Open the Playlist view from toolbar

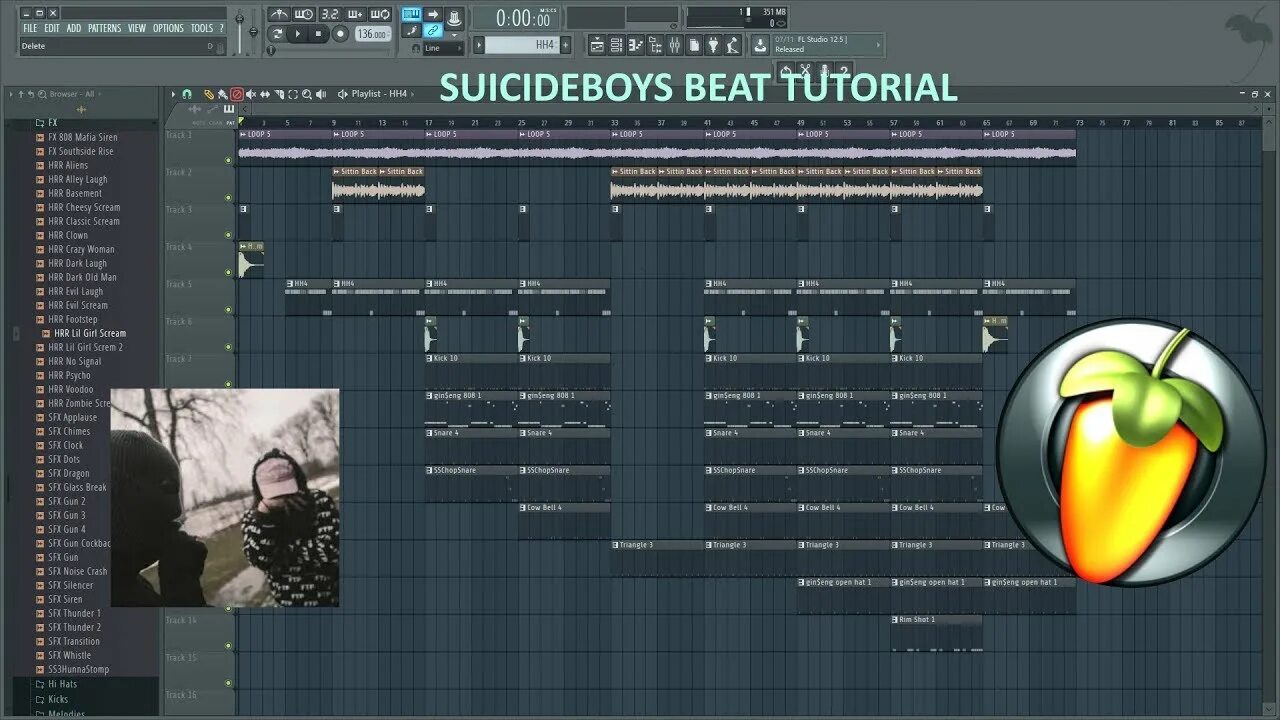tap(597, 45)
